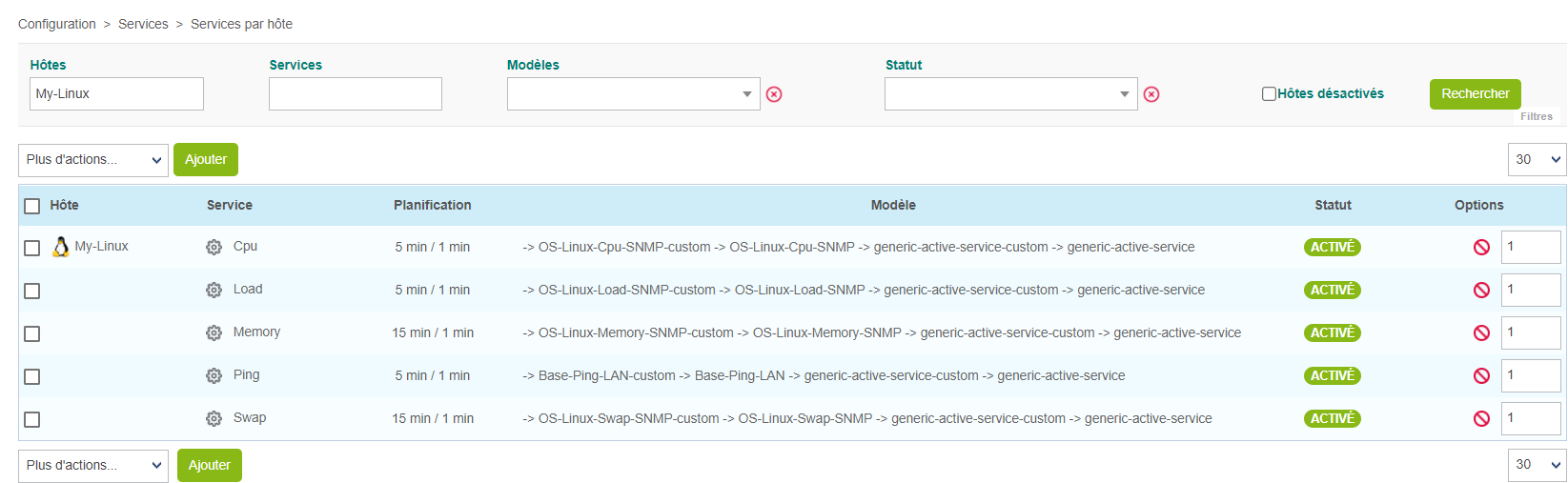Open the top Plus d'actions dropdown
This screenshot has height=483, width=1568.
point(93,160)
